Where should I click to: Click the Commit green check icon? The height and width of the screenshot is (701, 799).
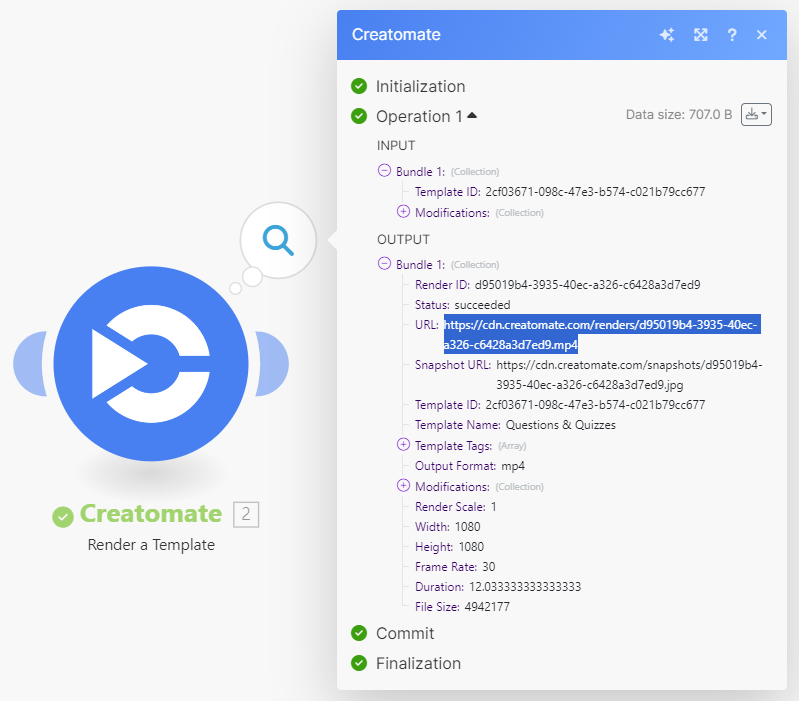(359, 633)
